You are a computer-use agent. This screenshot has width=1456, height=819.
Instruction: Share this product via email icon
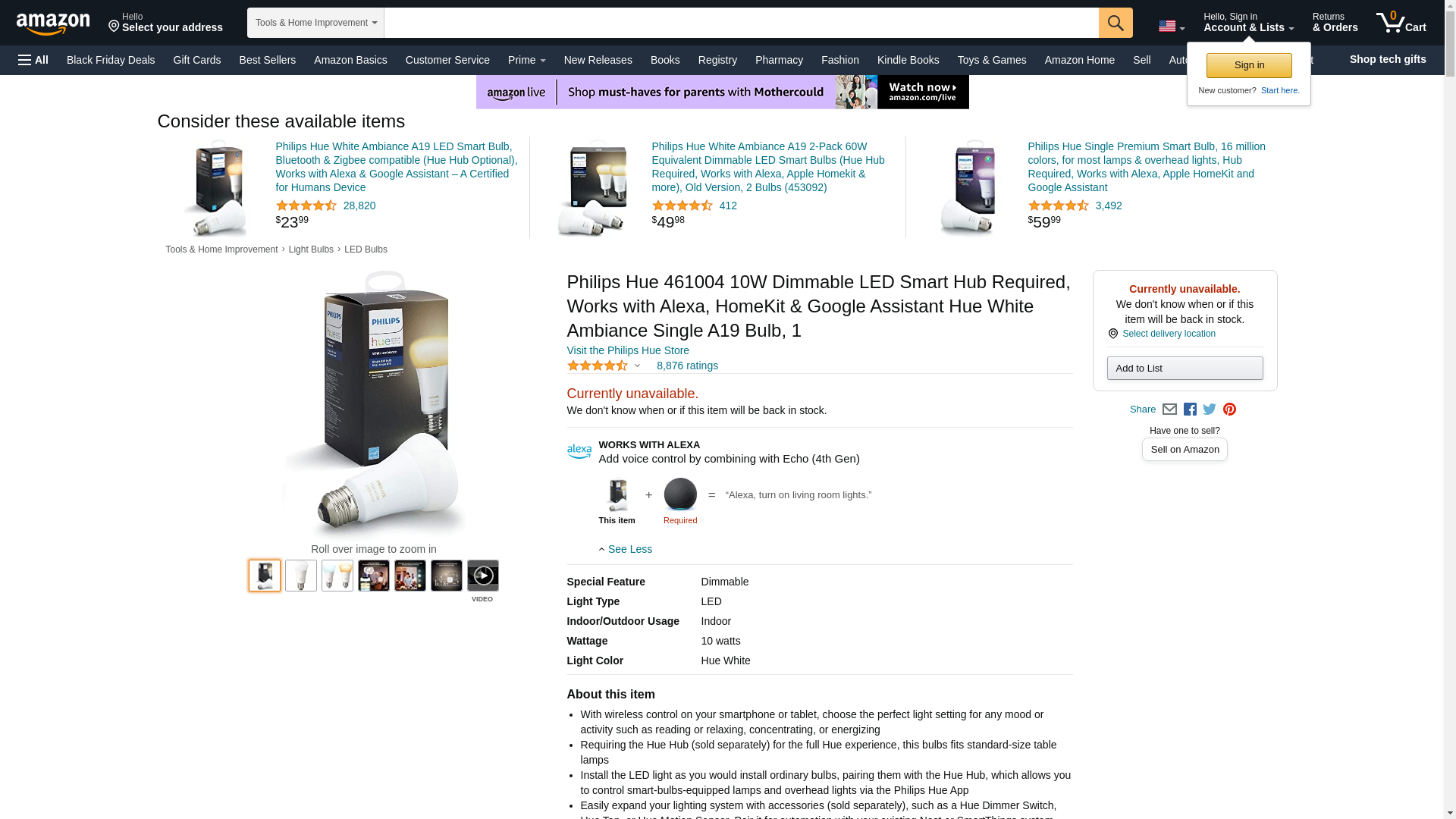click(1169, 409)
